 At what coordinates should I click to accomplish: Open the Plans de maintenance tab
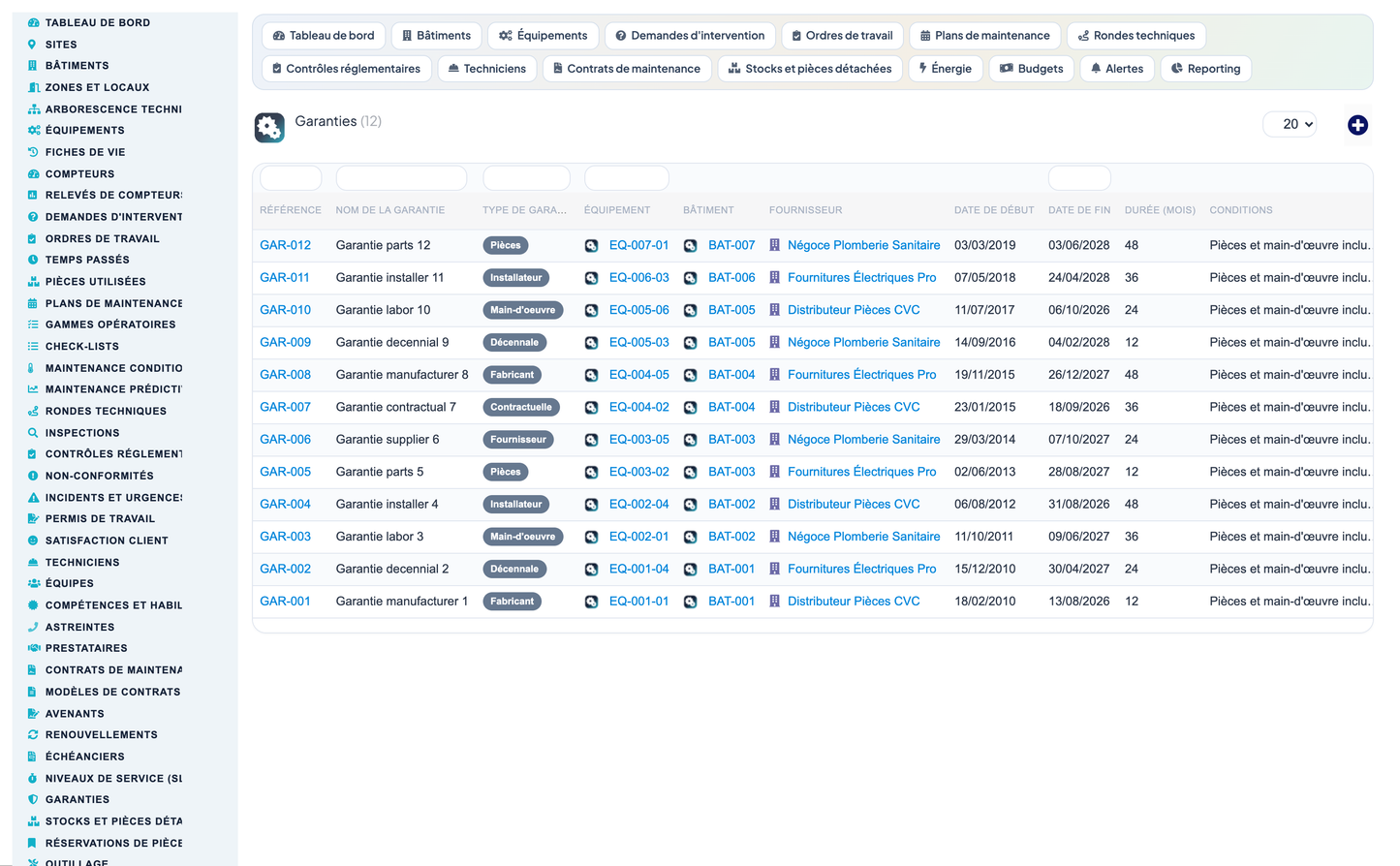click(984, 36)
